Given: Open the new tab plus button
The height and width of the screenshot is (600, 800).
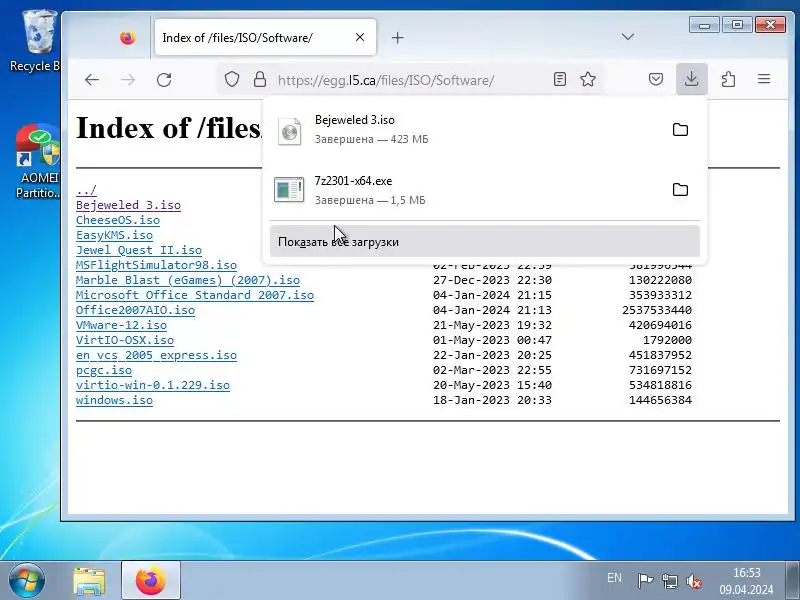Looking at the screenshot, I should (397, 38).
